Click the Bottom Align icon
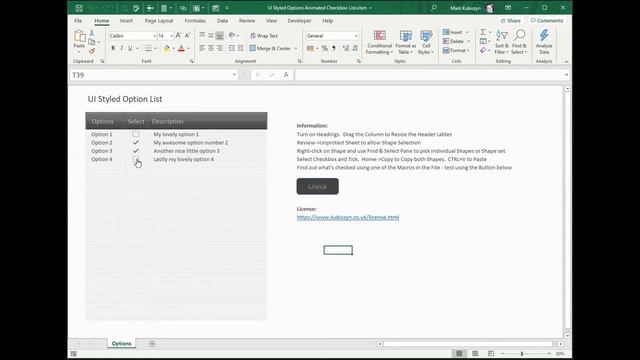Screen dimensions: 640x360 click(220, 36)
